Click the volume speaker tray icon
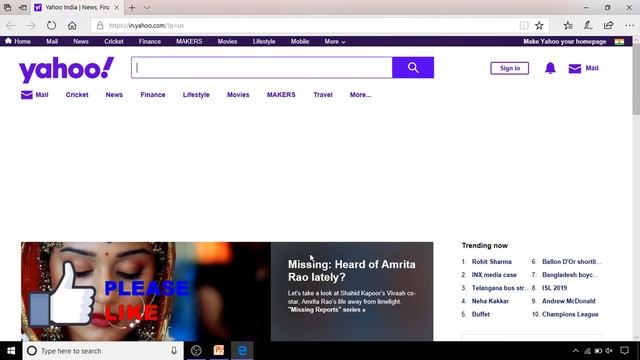This screenshot has width=640, height=360. point(609,351)
